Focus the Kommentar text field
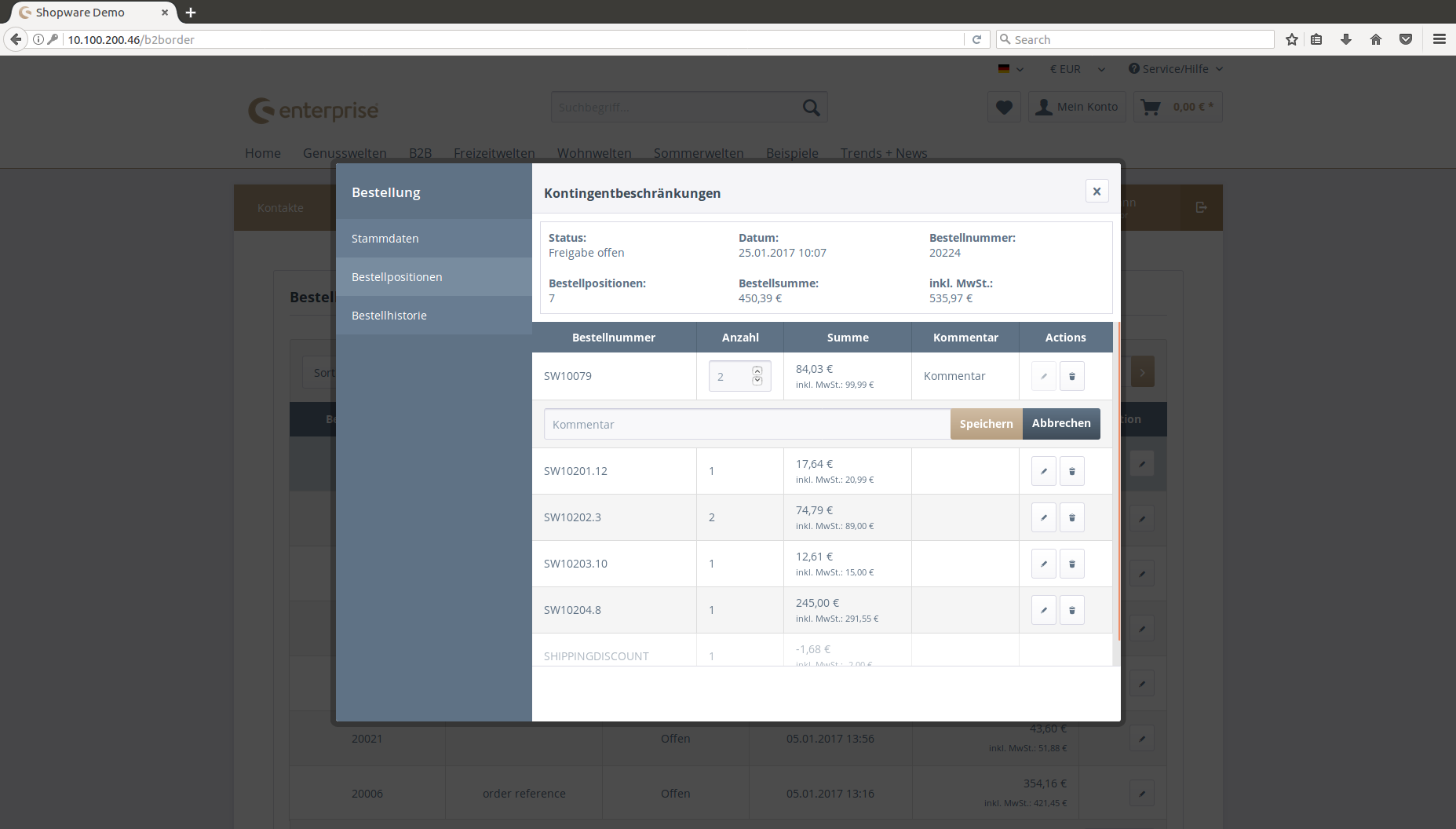 click(x=746, y=425)
